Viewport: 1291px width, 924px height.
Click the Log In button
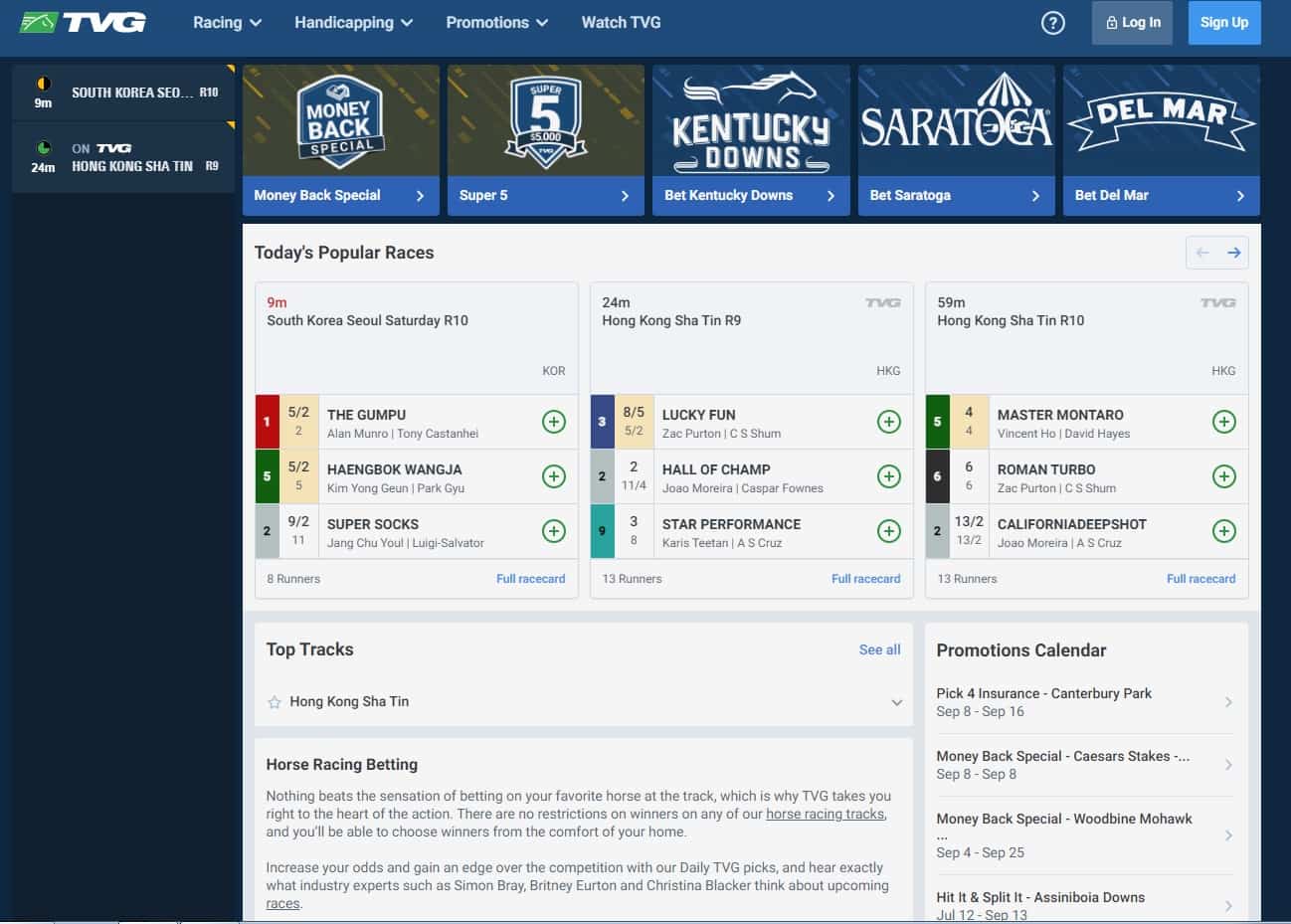[1133, 22]
